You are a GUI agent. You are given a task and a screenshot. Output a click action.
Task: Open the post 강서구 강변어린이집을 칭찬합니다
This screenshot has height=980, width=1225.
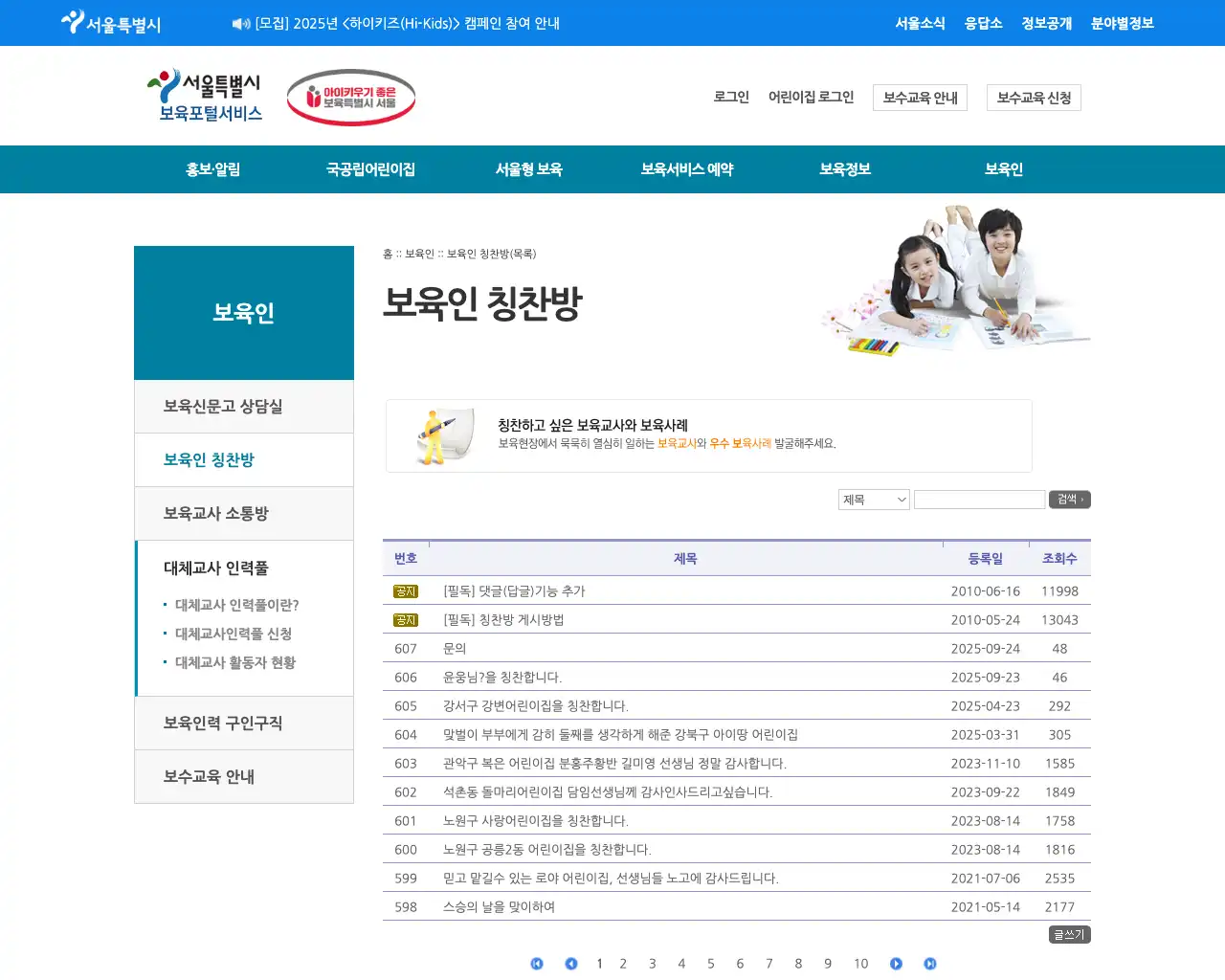pyautogui.click(x=536, y=705)
